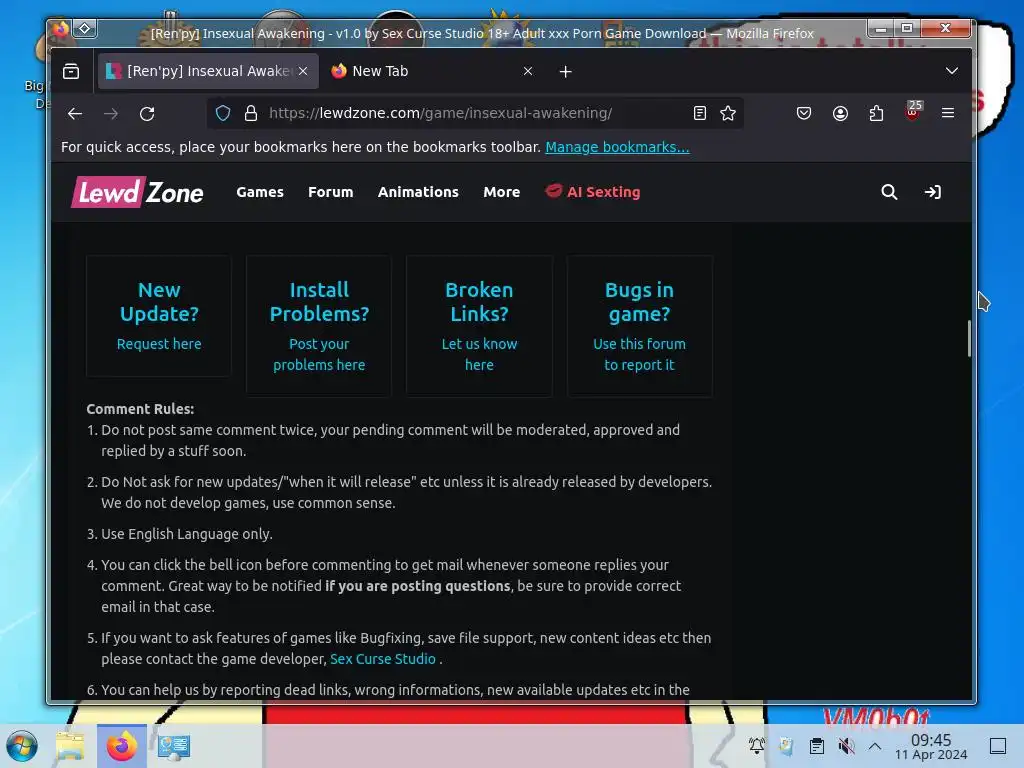Open Firefox hamburger application menu
The image size is (1024, 768).
[x=948, y=113]
